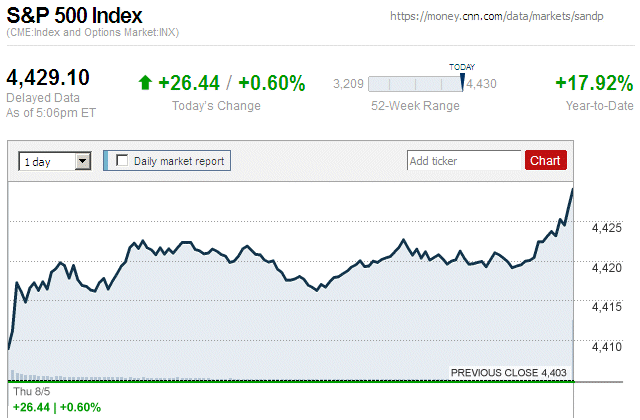Click the 52-week low value 3,209
The width and height of the screenshot is (640, 420).
coord(347,84)
